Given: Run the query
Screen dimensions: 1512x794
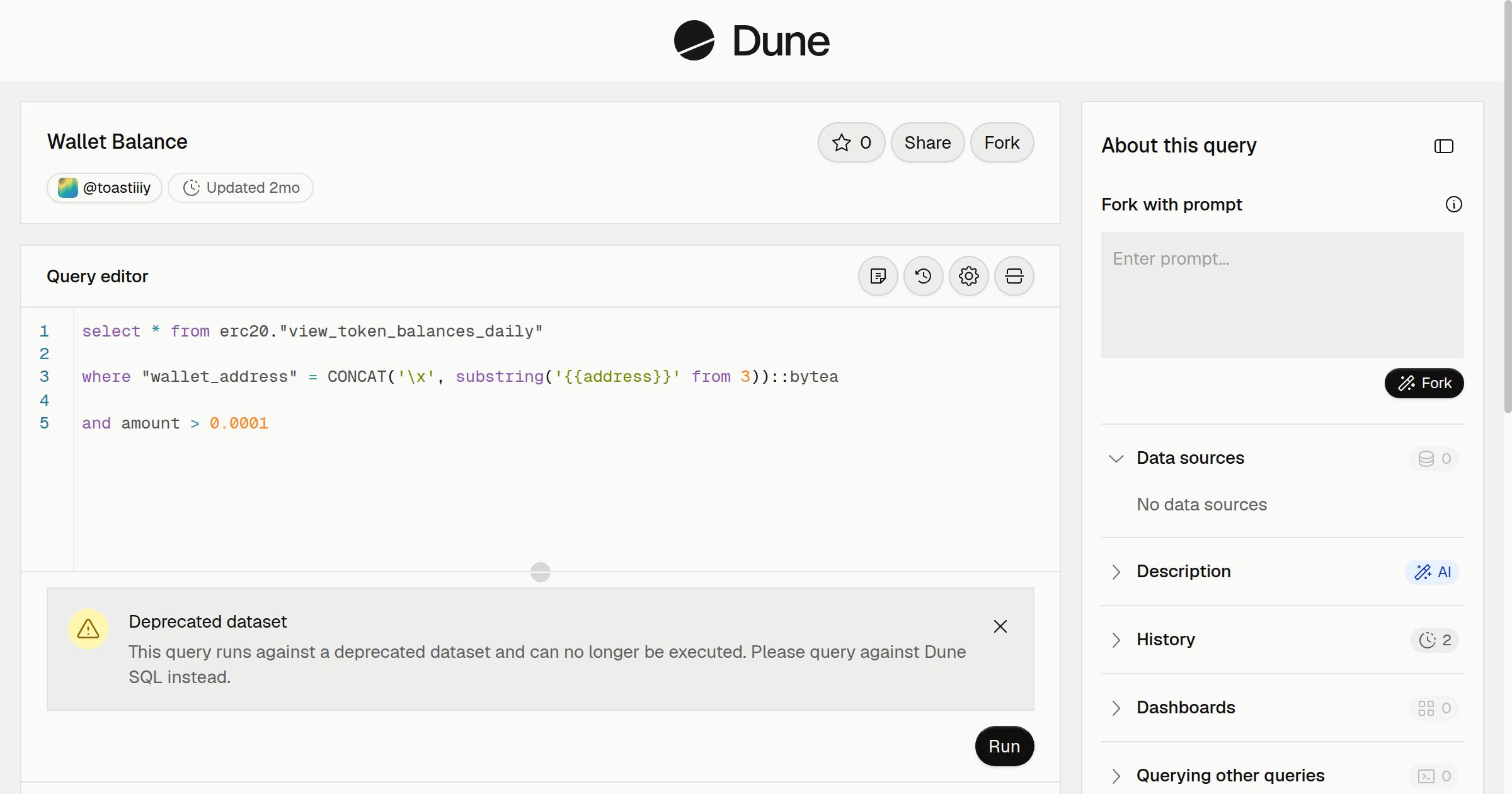Looking at the screenshot, I should pos(1004,746).
